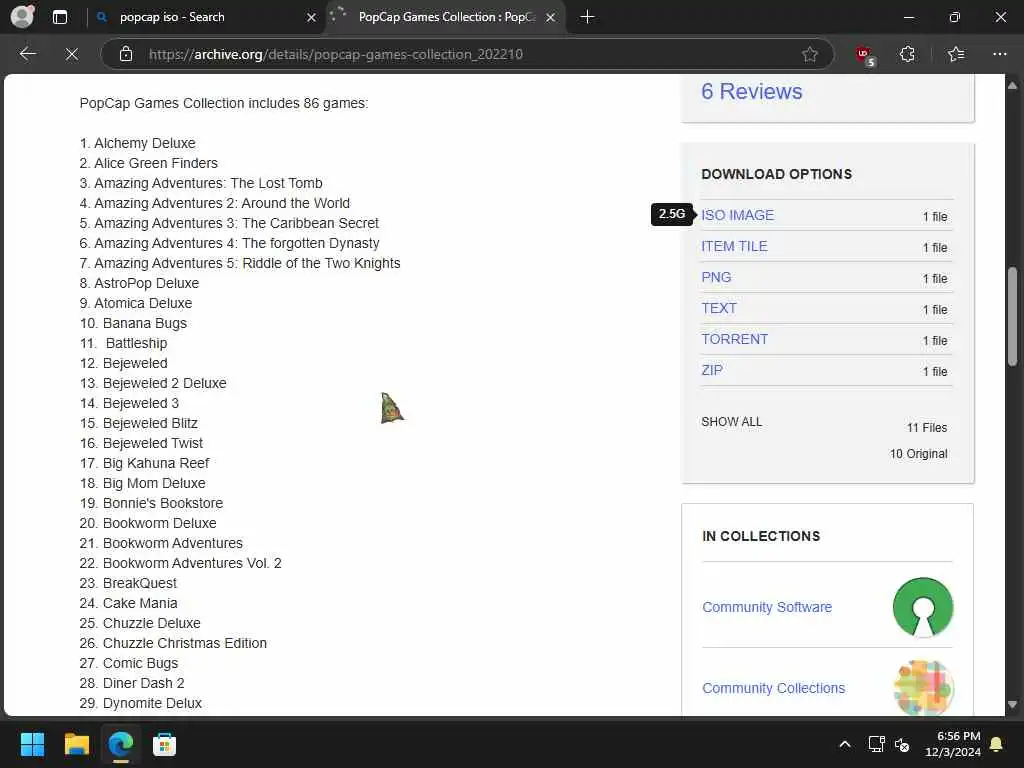Select the PopCap Games Collection tab

(444, 18)
